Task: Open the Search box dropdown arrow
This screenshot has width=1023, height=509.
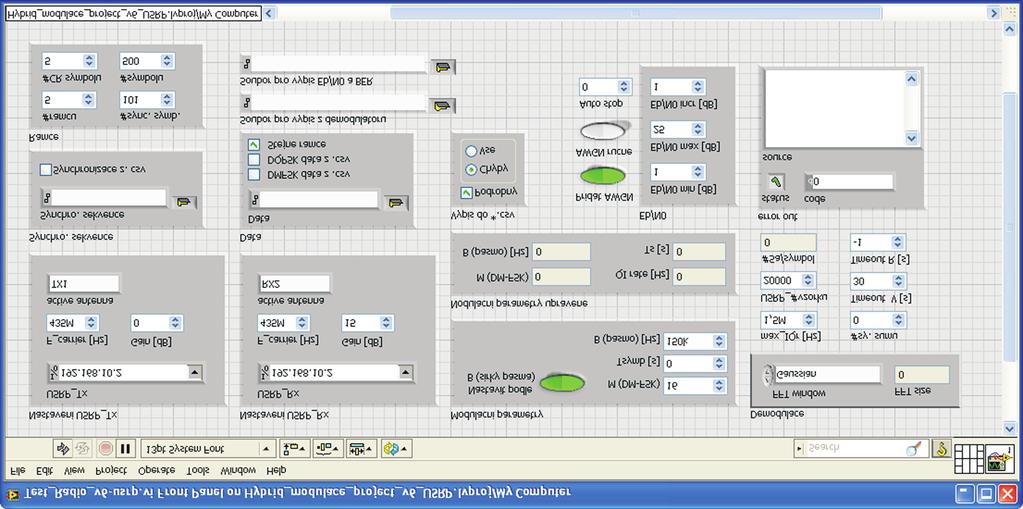Action: point(801,449)
